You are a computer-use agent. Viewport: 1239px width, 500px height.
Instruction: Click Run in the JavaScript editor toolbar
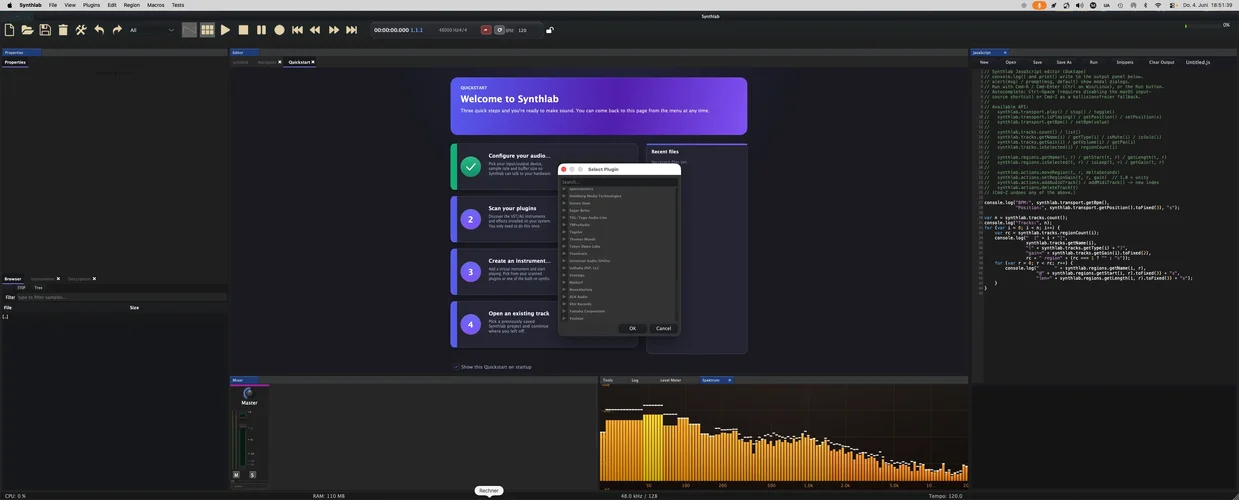[x=1093, y=62]
